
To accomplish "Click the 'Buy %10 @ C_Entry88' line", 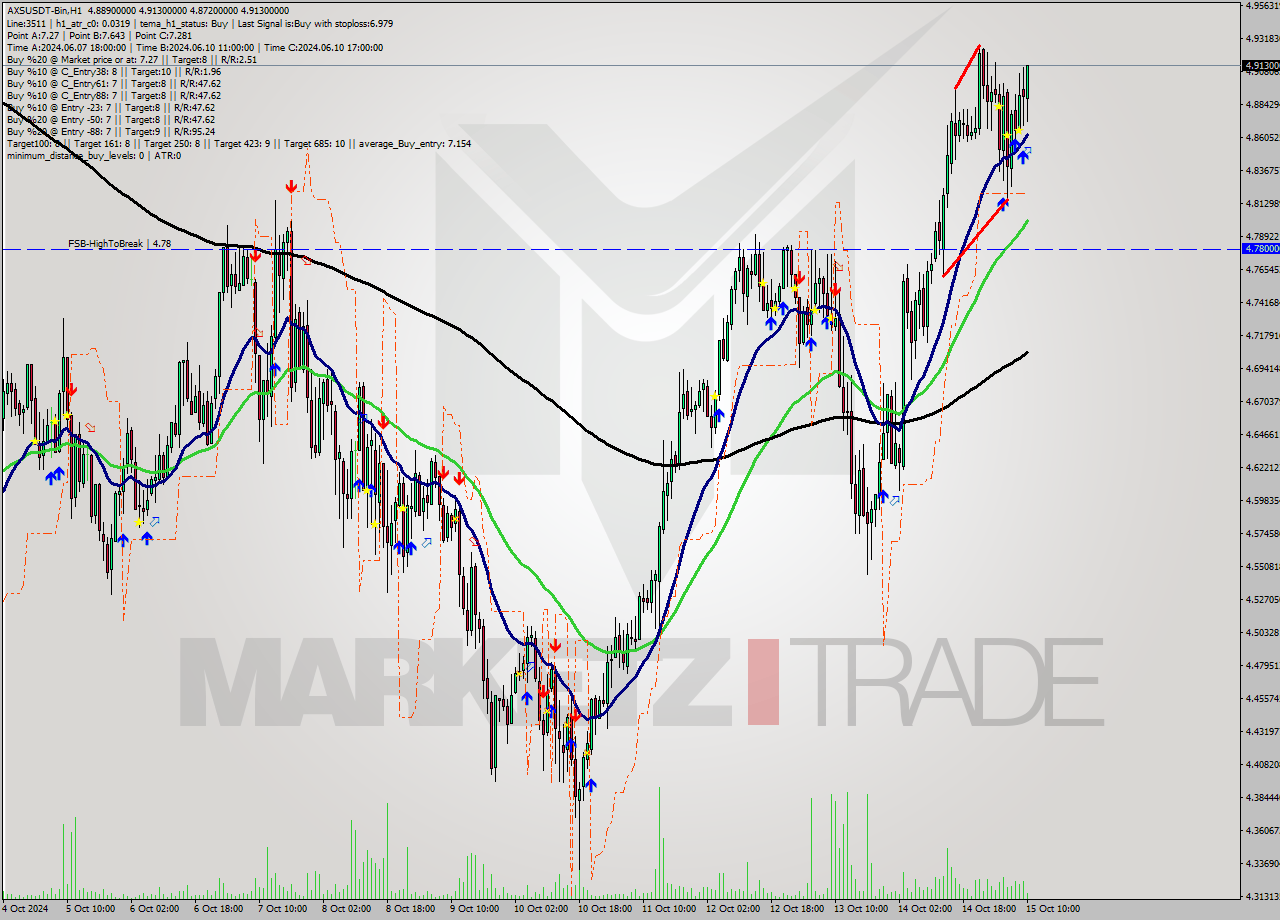I will click(113, 95).
